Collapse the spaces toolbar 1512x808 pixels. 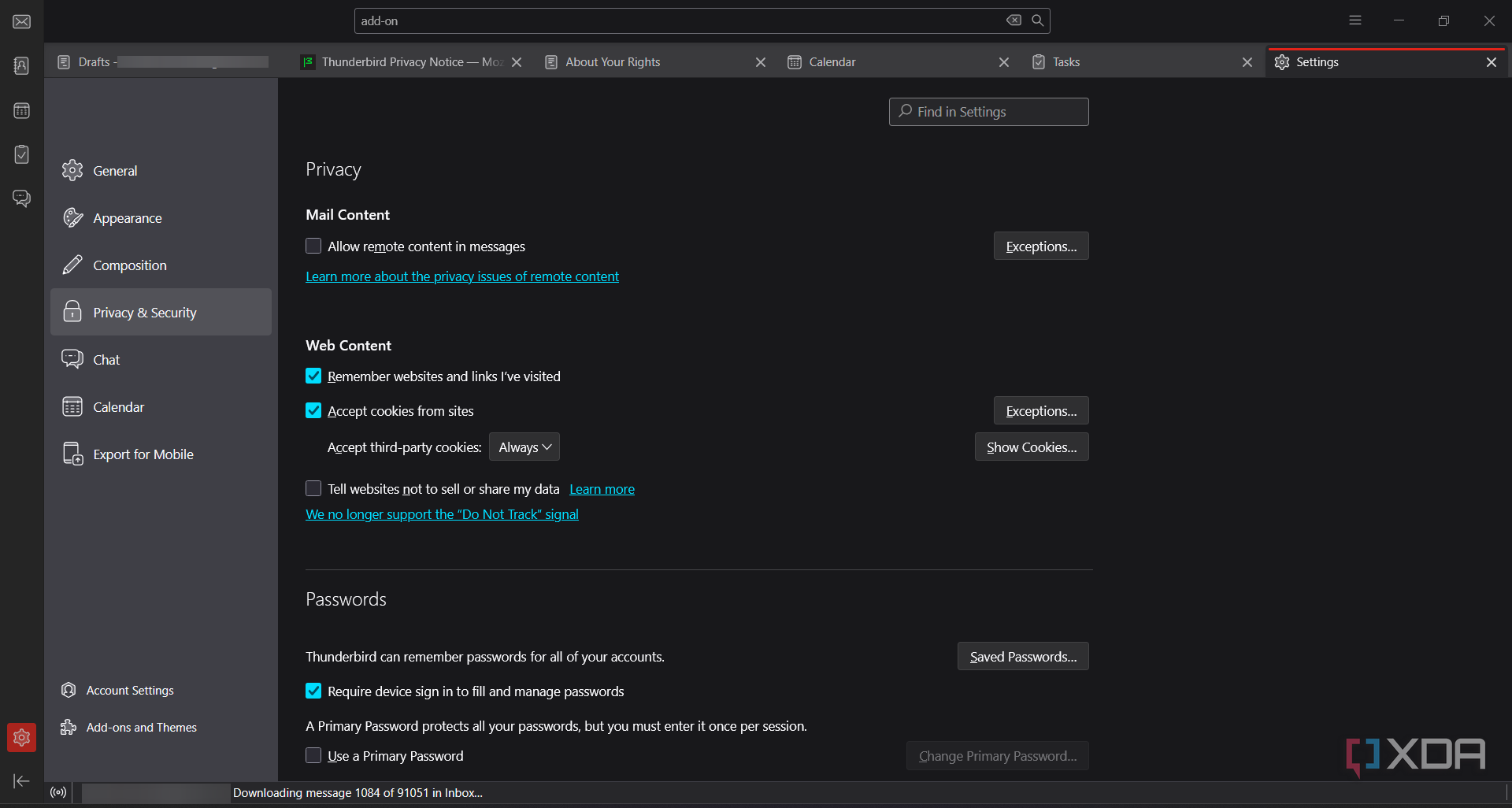click(x=22, y=780)
